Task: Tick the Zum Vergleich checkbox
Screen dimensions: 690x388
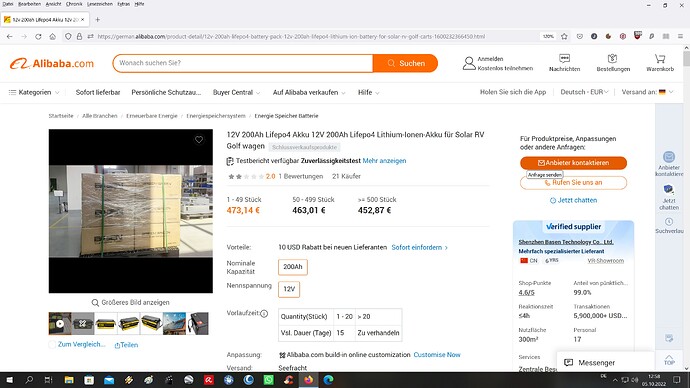Action: point(52,344)
